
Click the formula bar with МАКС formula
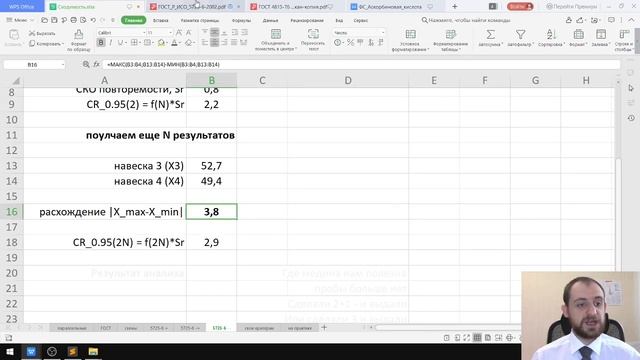coord(361,64)
